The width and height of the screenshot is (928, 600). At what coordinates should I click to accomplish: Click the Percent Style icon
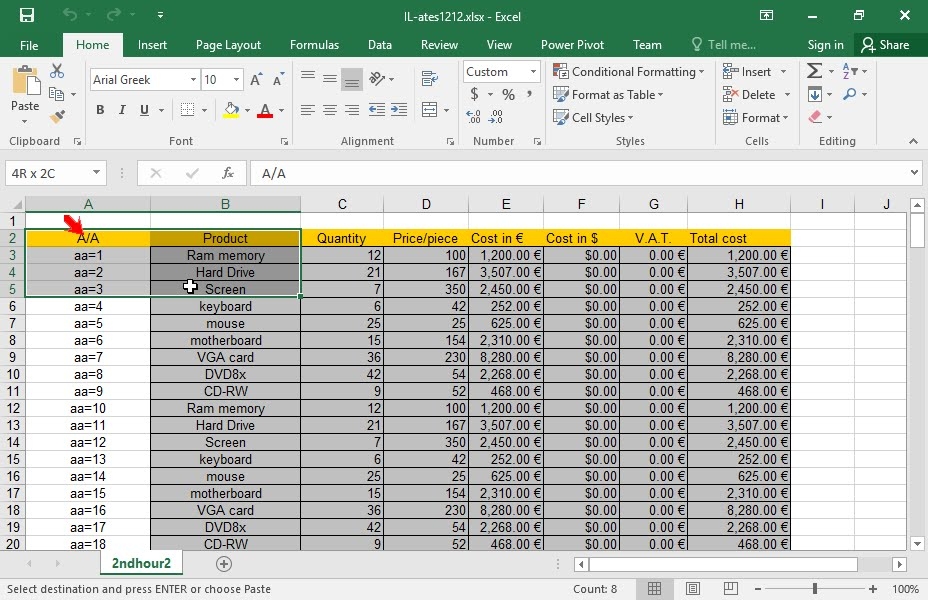point(508,94)
